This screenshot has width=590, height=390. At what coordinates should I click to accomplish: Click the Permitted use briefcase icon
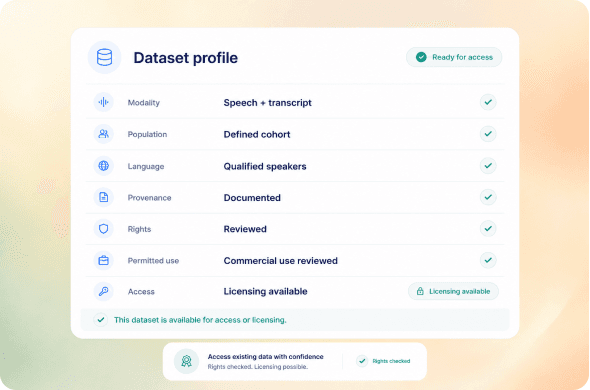click(x=103, y=260)
